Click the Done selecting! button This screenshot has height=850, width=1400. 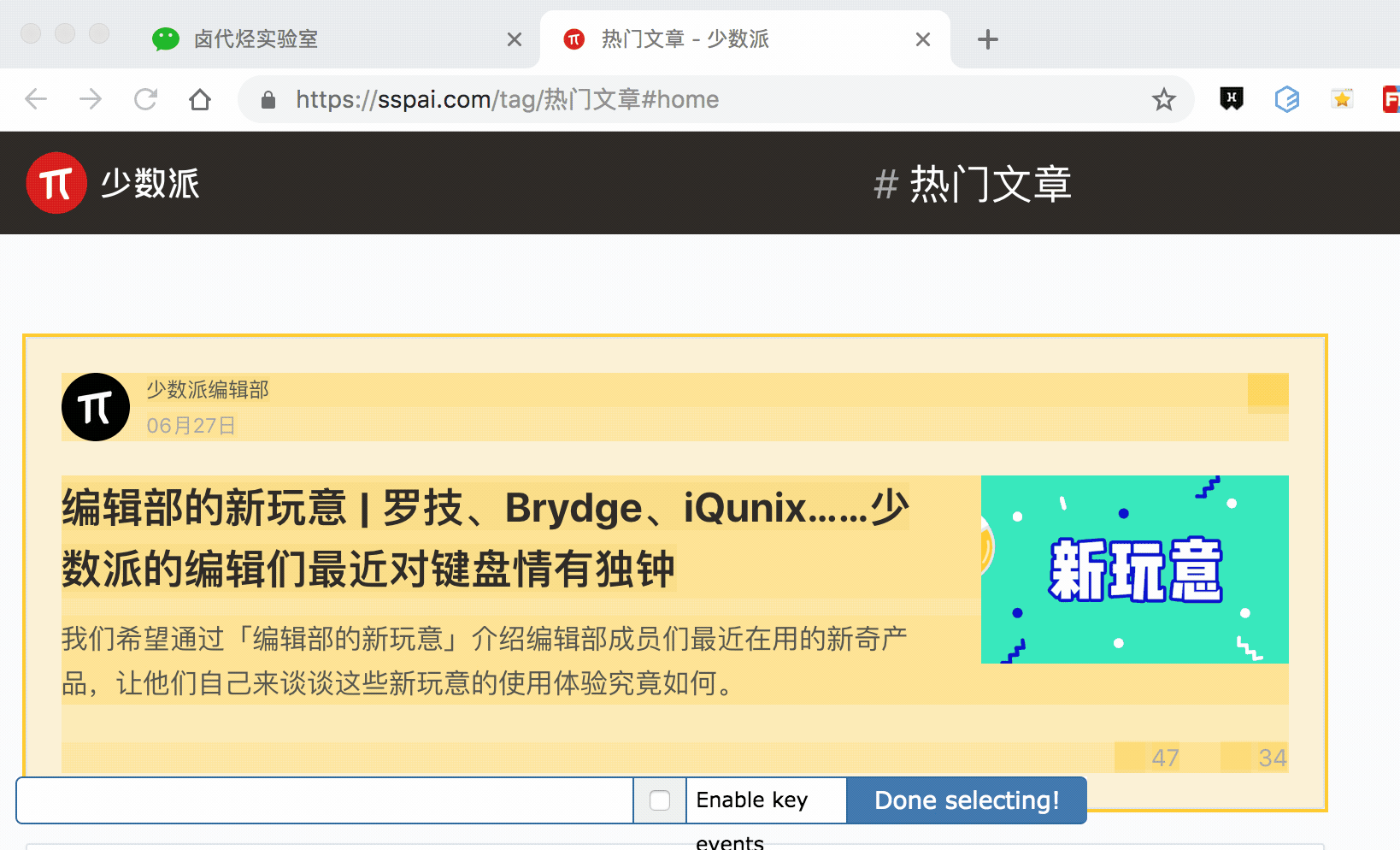click(967, 800)
